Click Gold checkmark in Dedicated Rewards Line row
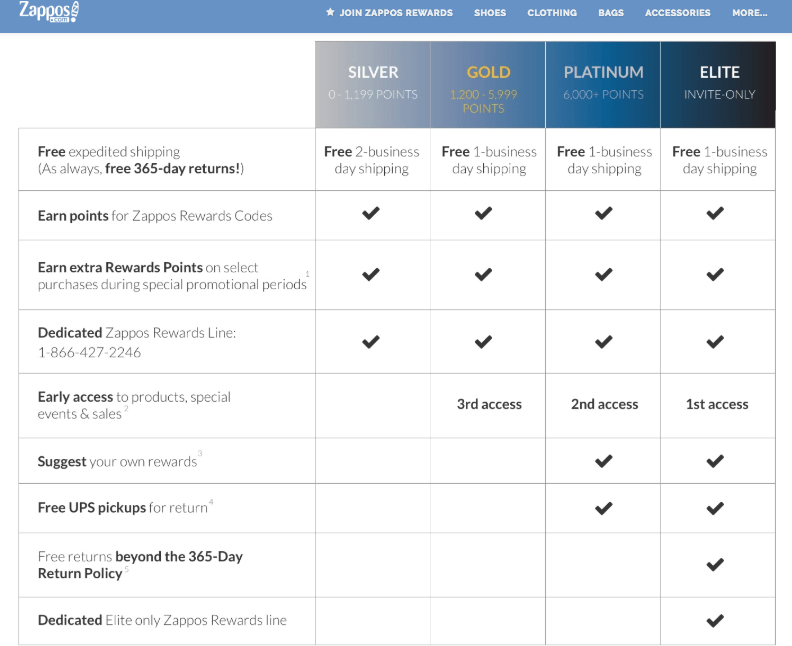The image size is (792, 646). (x=483, y=342)
